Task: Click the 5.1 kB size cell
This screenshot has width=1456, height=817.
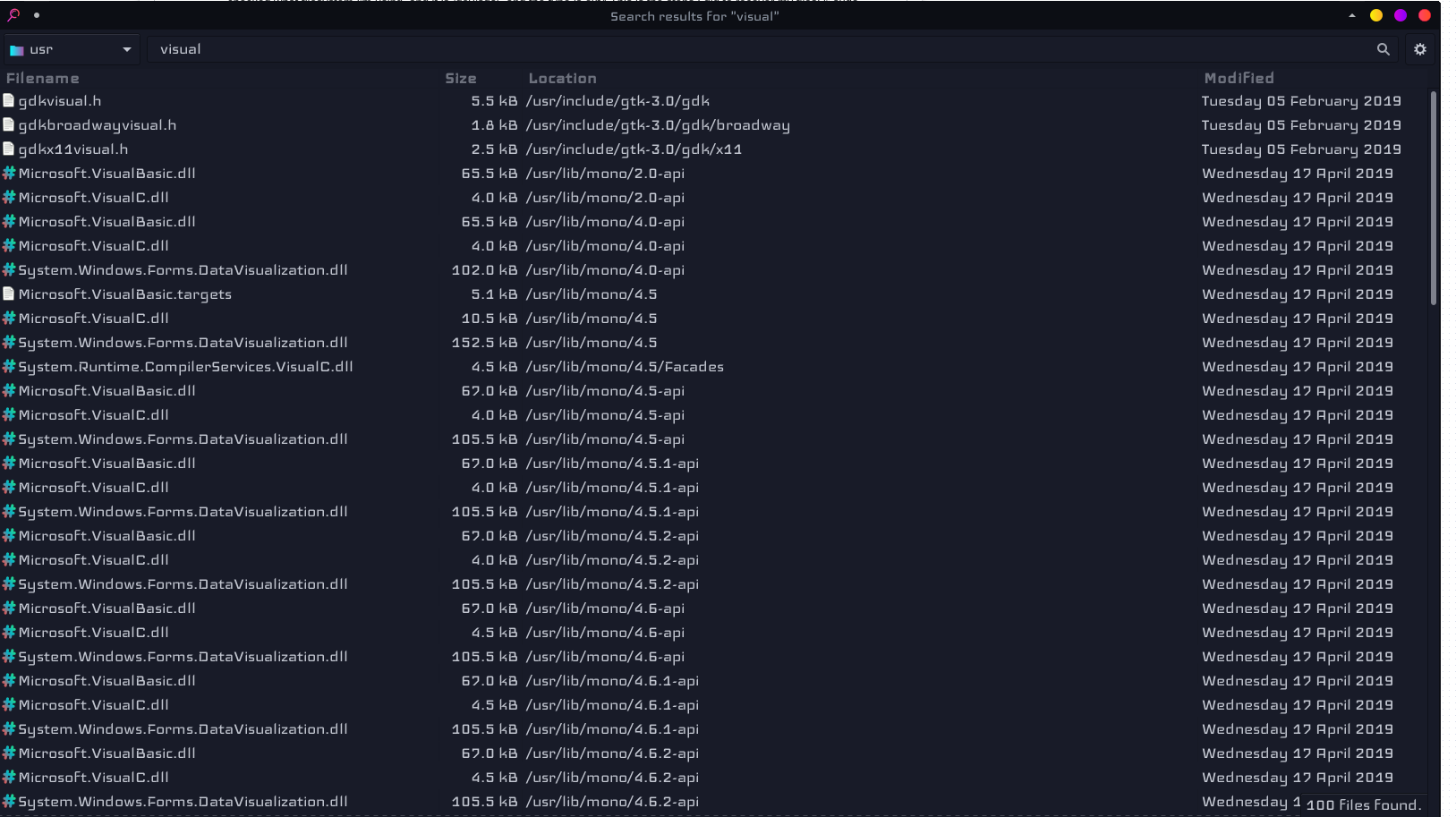Action: pos(494,294)
